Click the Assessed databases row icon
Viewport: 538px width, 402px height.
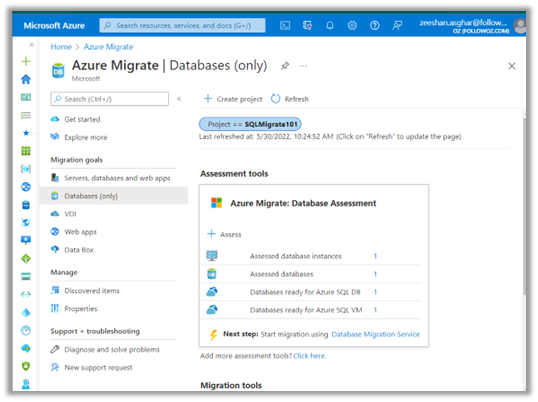coord(212,274)
